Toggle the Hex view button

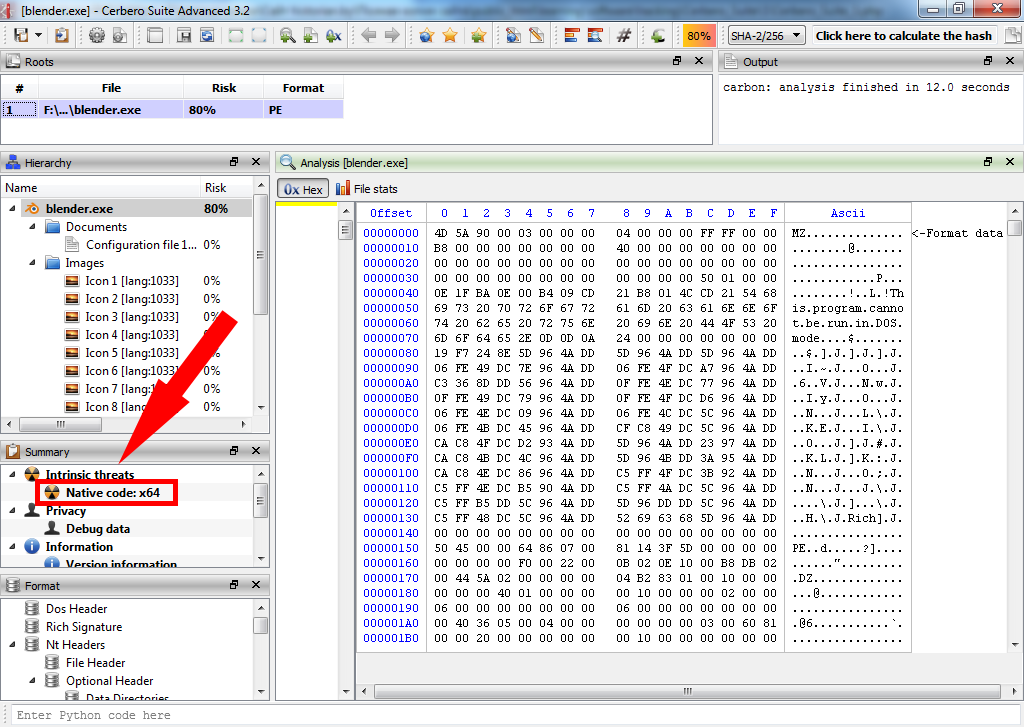tap(303, 188)
